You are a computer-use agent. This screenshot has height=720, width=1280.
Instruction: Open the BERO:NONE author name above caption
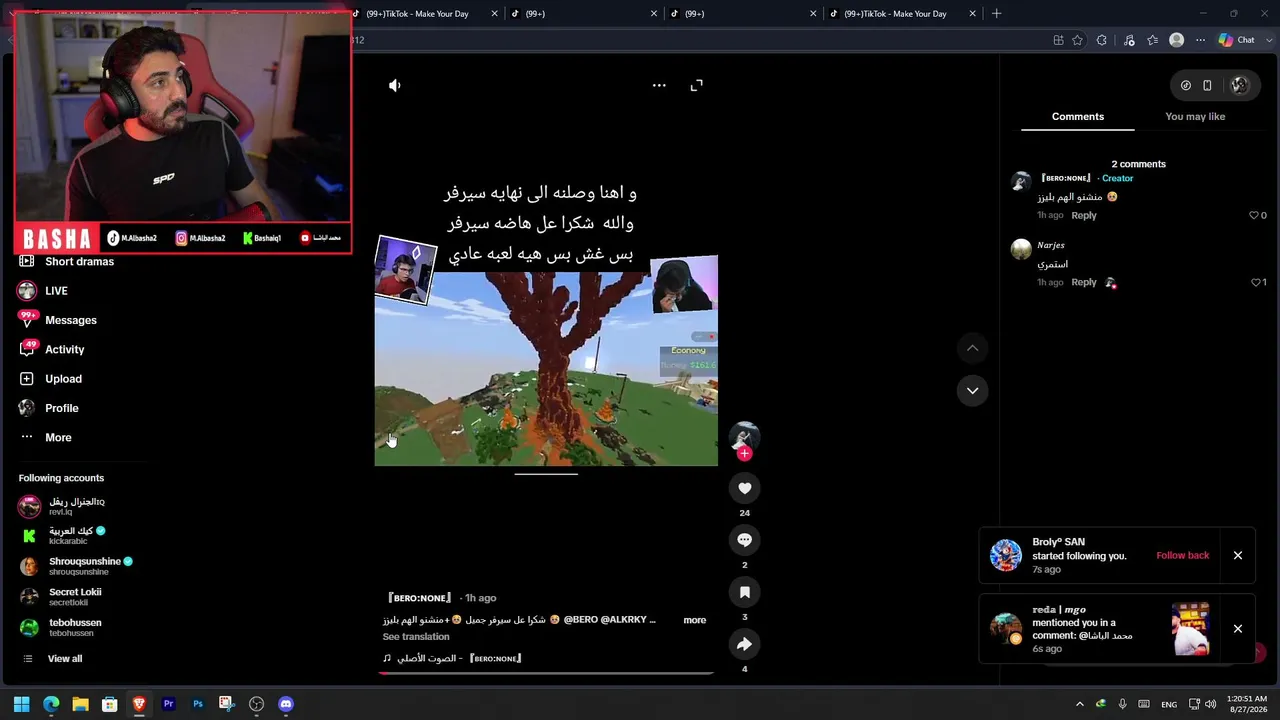tap(419, 598)
